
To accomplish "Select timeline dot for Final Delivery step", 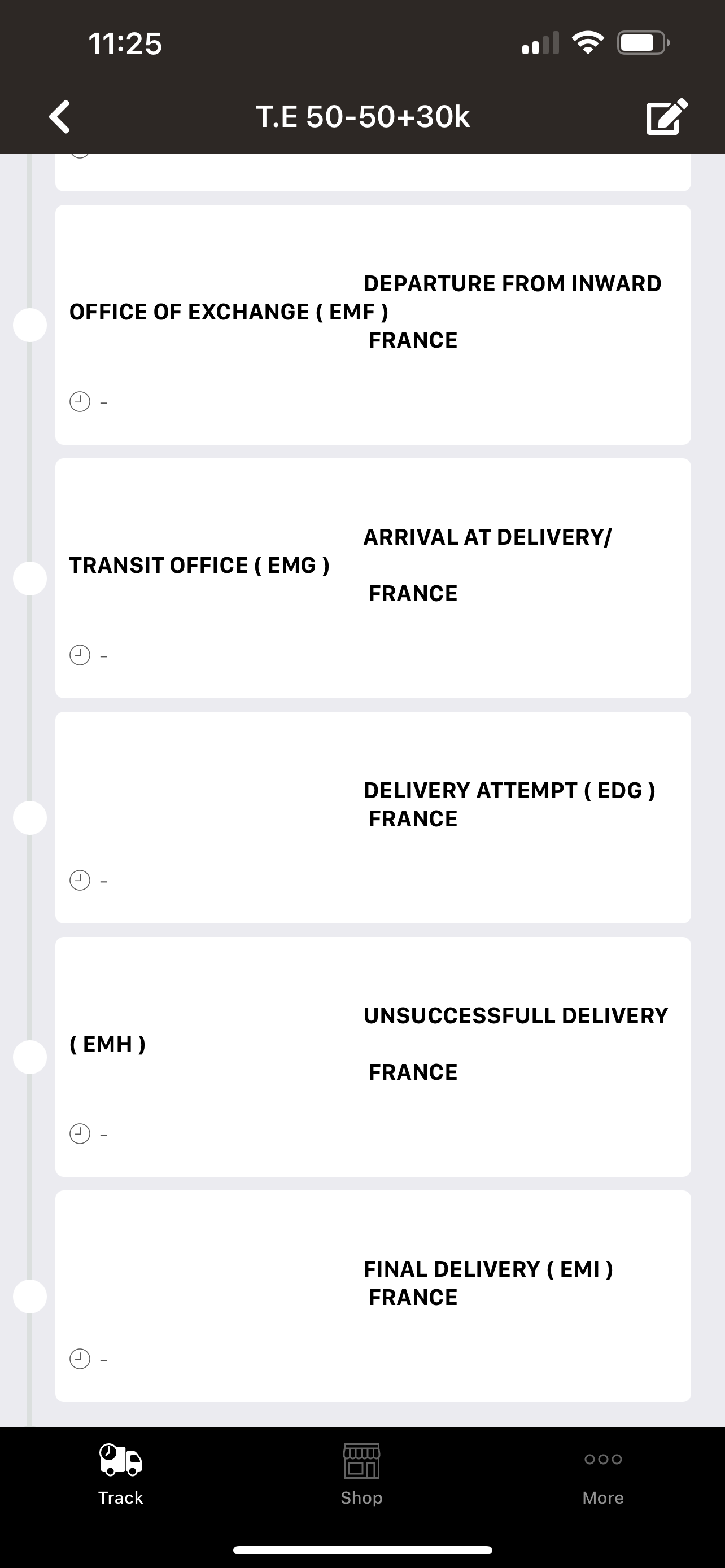I will [x=30, y=1296].
